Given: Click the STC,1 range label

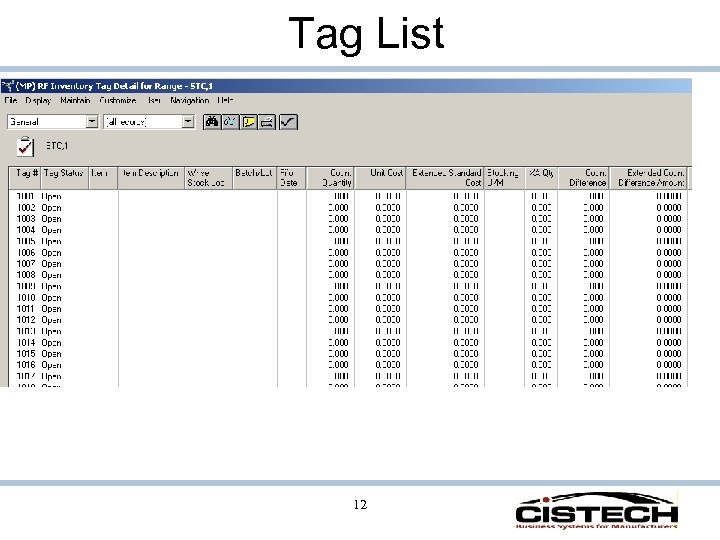Looking at the screenshot, I should [x=57, y=146].
